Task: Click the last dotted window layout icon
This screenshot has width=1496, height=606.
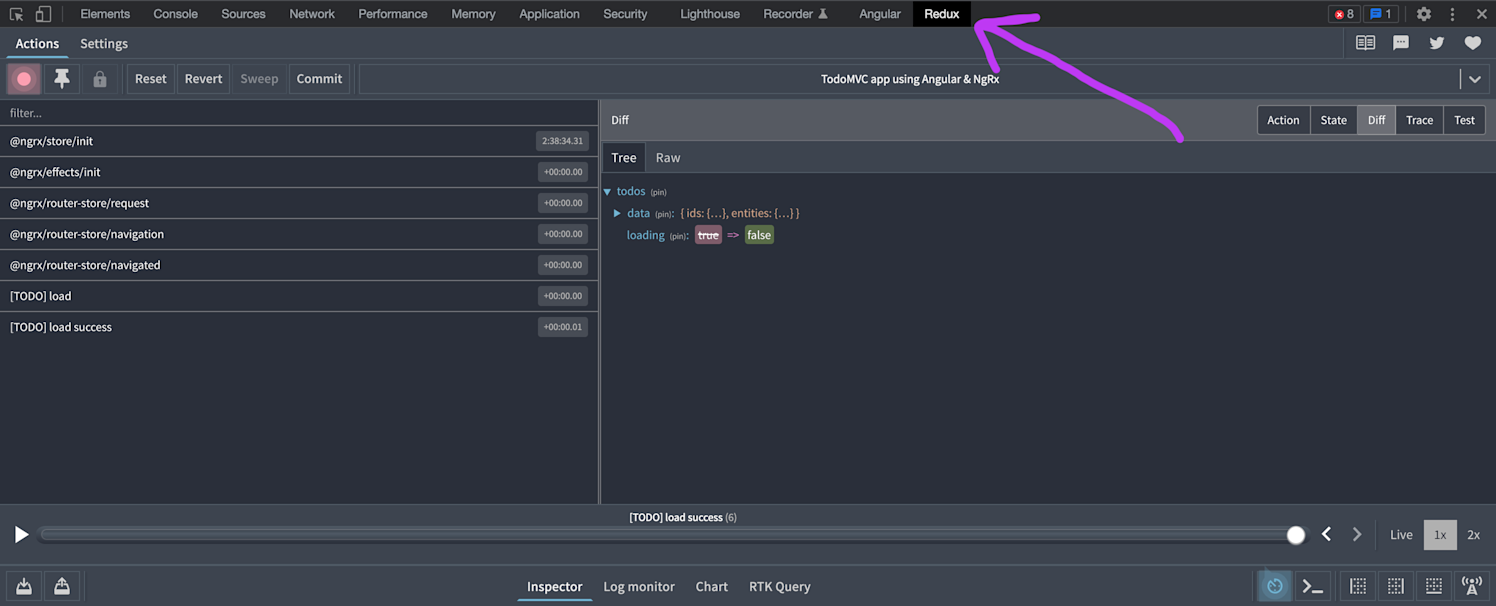Action: [x=1434, y=586]
